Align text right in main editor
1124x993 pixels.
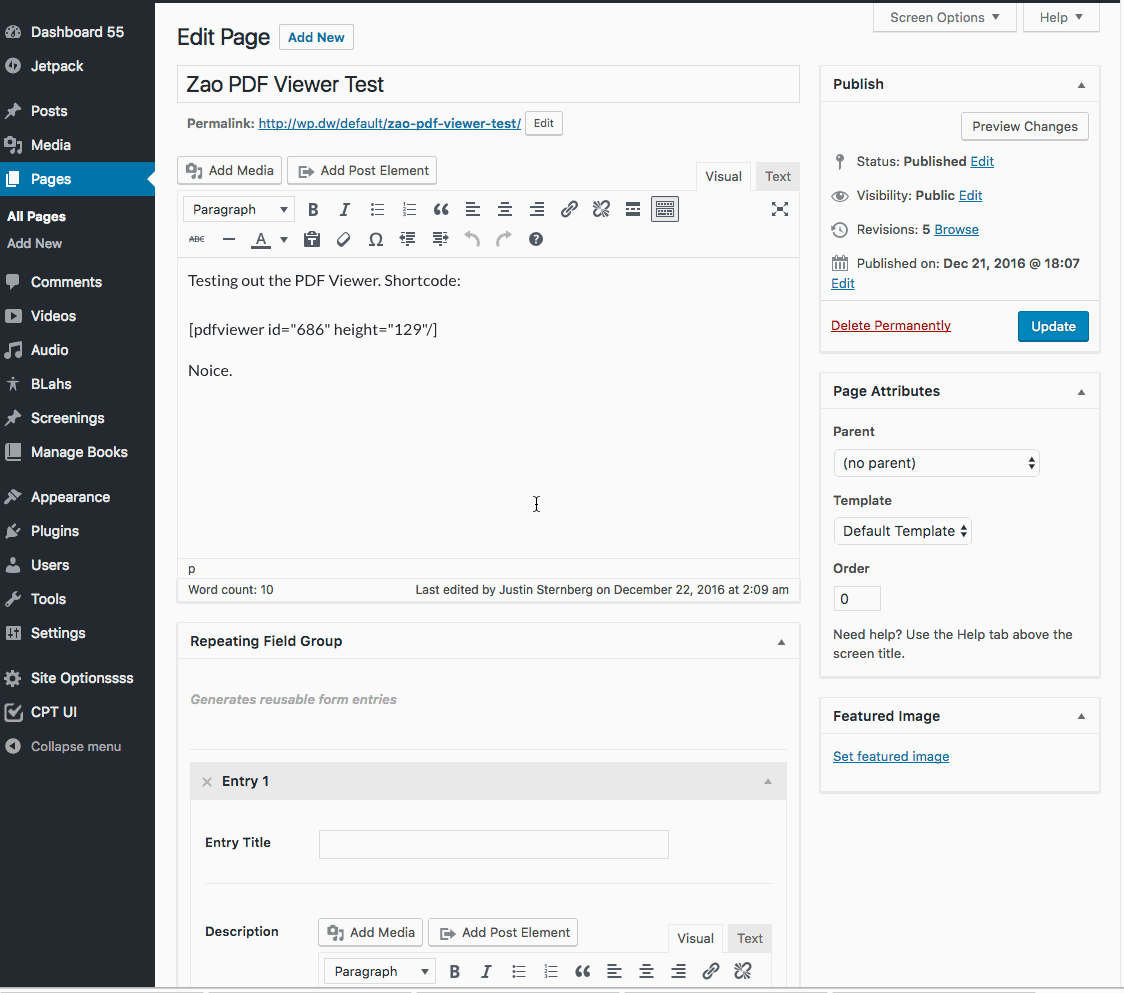[537, 209]
